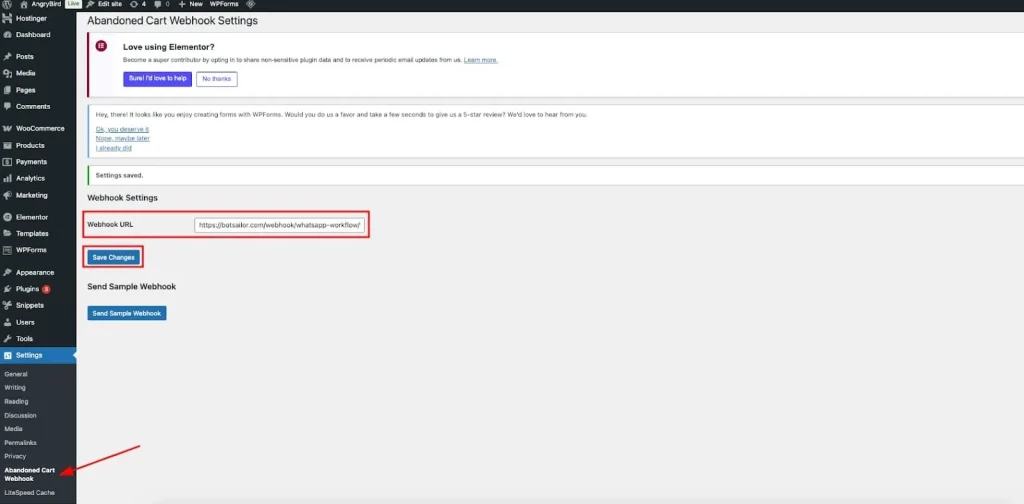Image resolution: width=1024 pixels, height=504 pixels.
Task: Click the diamond icon in admin bar
Action: point(250,4)
